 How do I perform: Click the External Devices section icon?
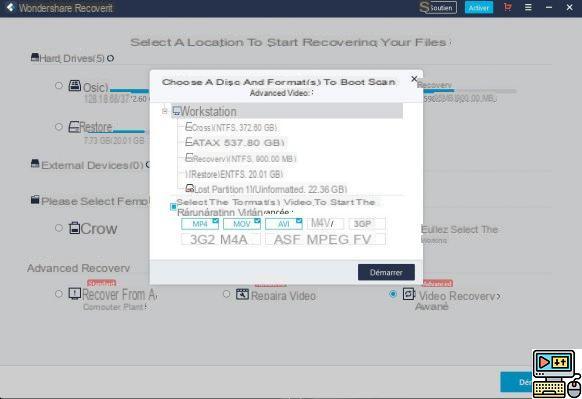click(35, 163)
